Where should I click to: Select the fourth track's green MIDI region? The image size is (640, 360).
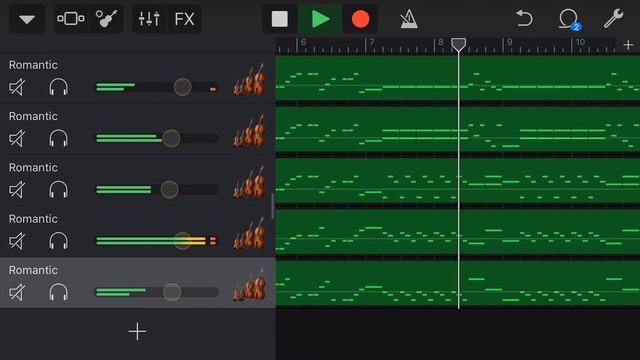(458, 232)
